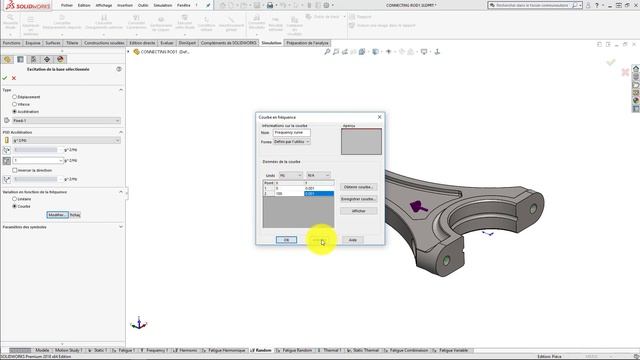
Task: Click the zoom to fit icon in the view toolbar
Action: click(x=327, y=52)
